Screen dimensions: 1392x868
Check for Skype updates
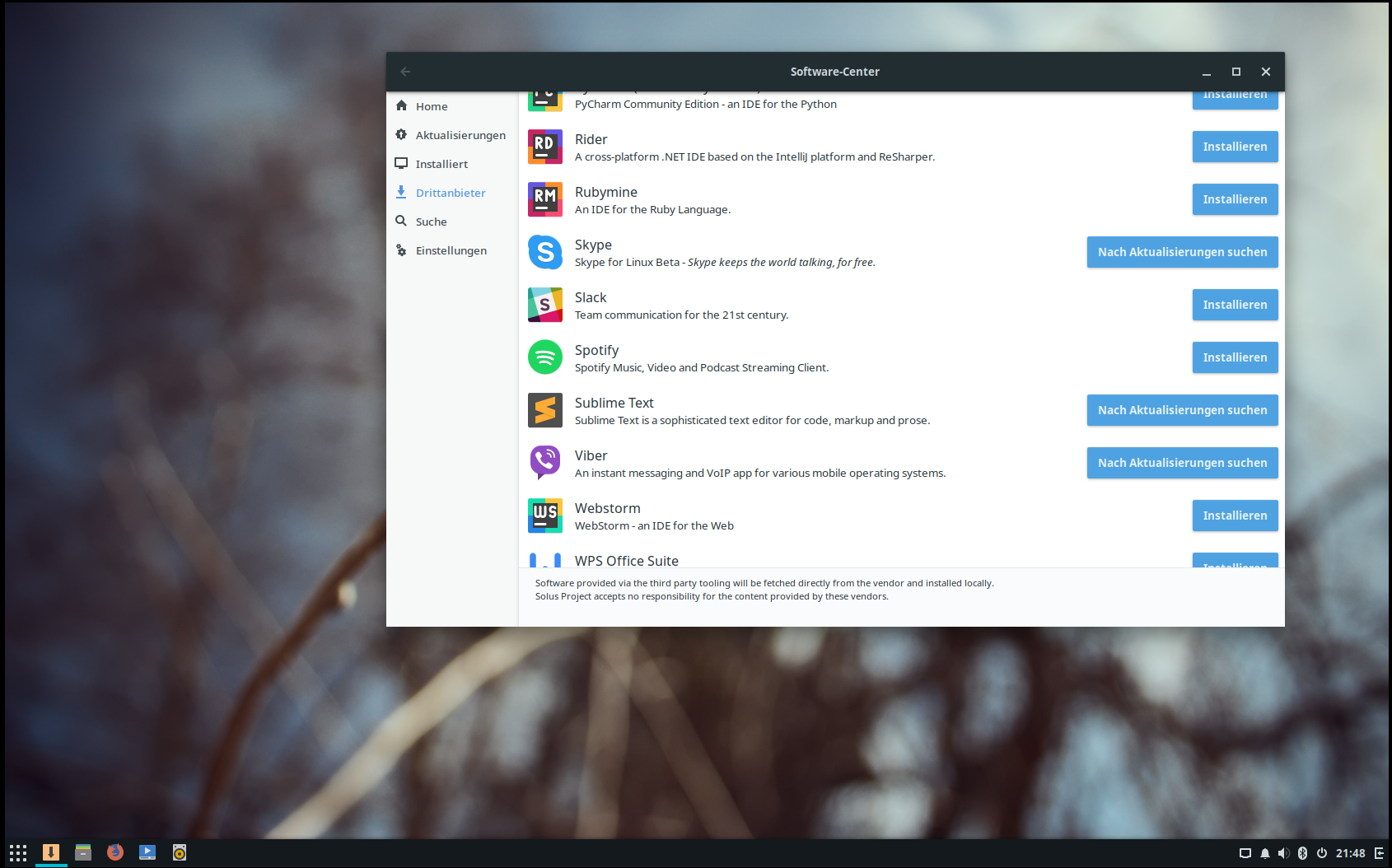click(1182, 252)
